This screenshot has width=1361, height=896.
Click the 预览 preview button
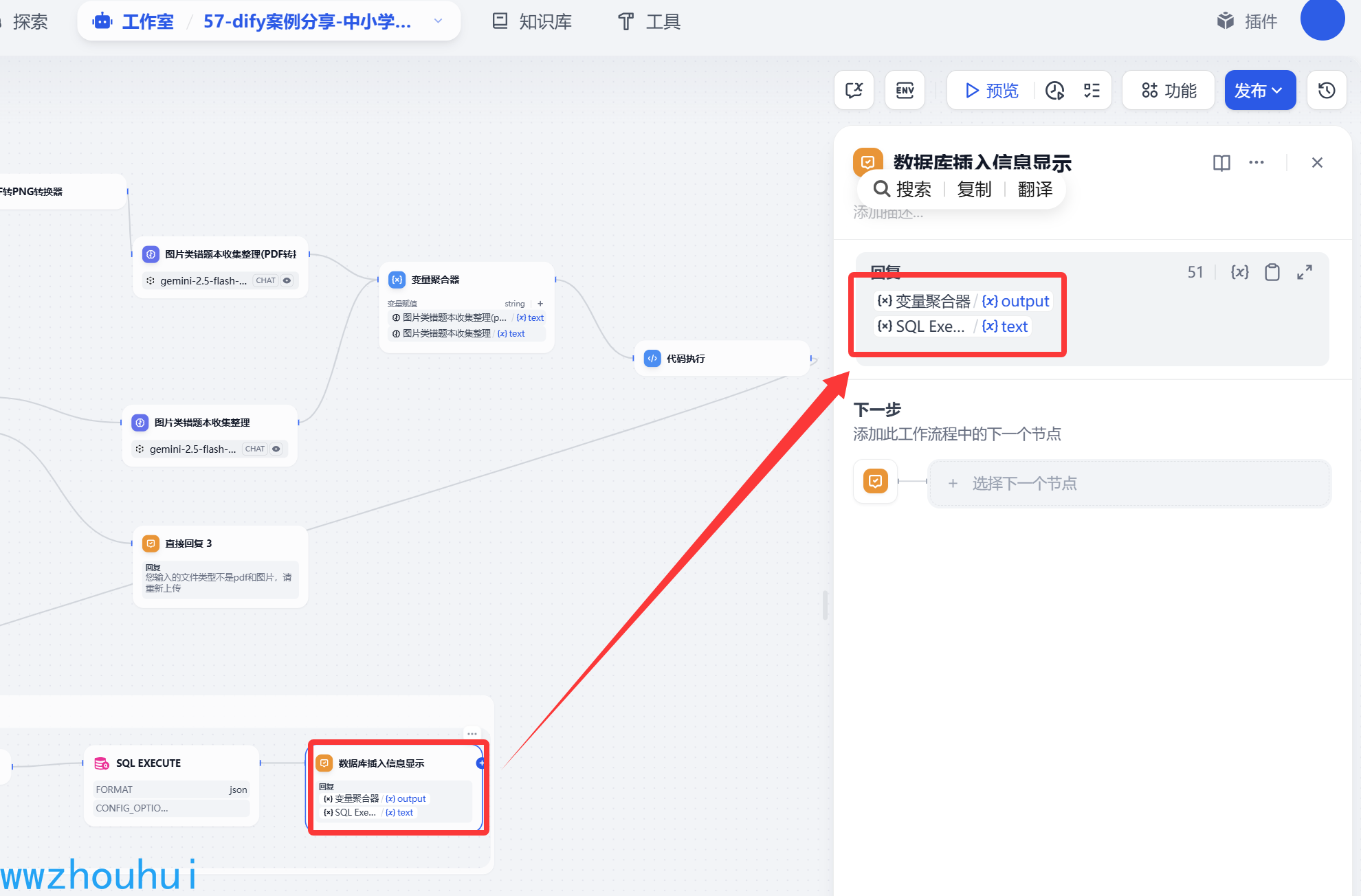pos(991,90)
